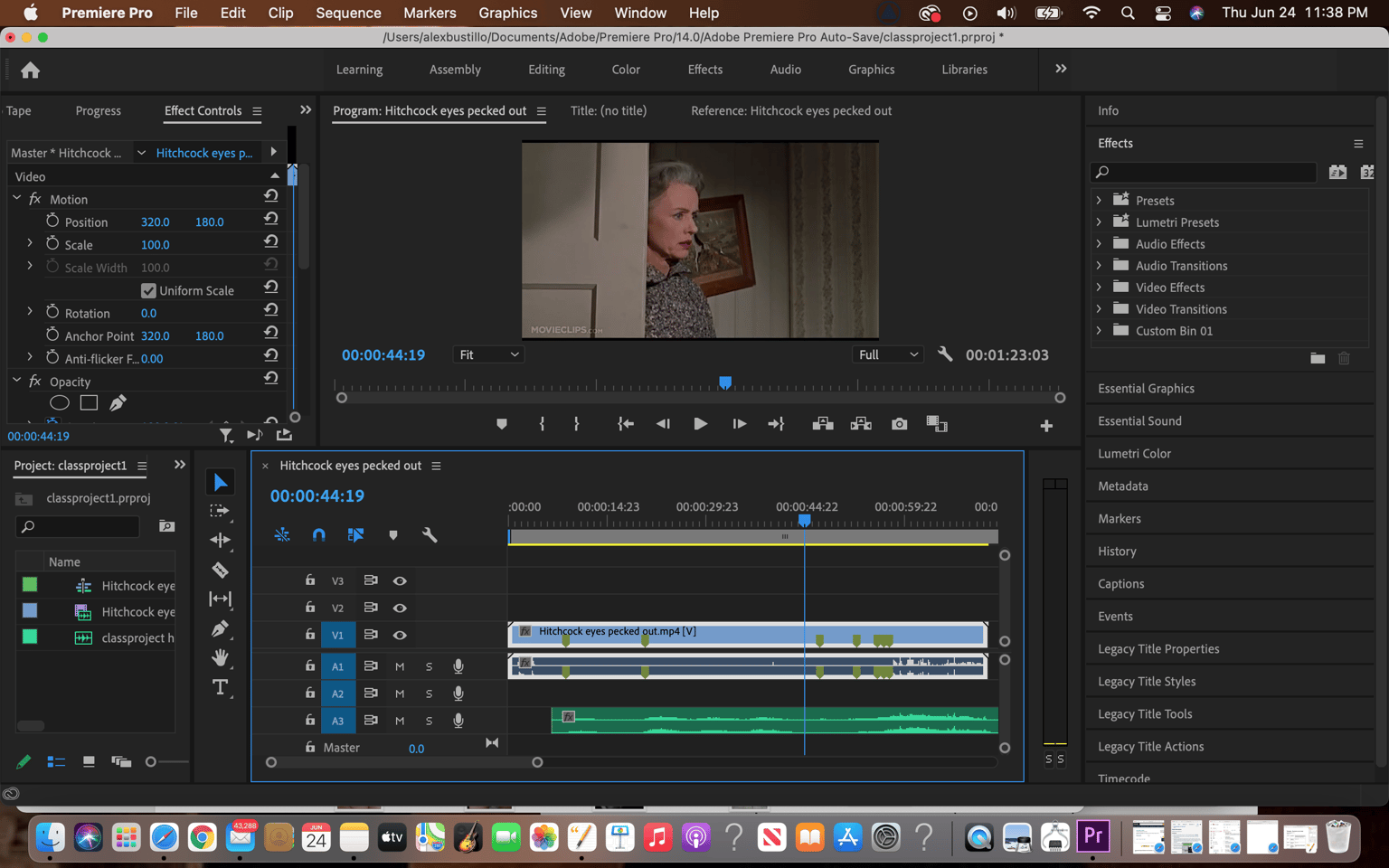Open Program monitor settings wrench
The height and width of the screenshot is (868, 1389).
click(x=945, y=354)
